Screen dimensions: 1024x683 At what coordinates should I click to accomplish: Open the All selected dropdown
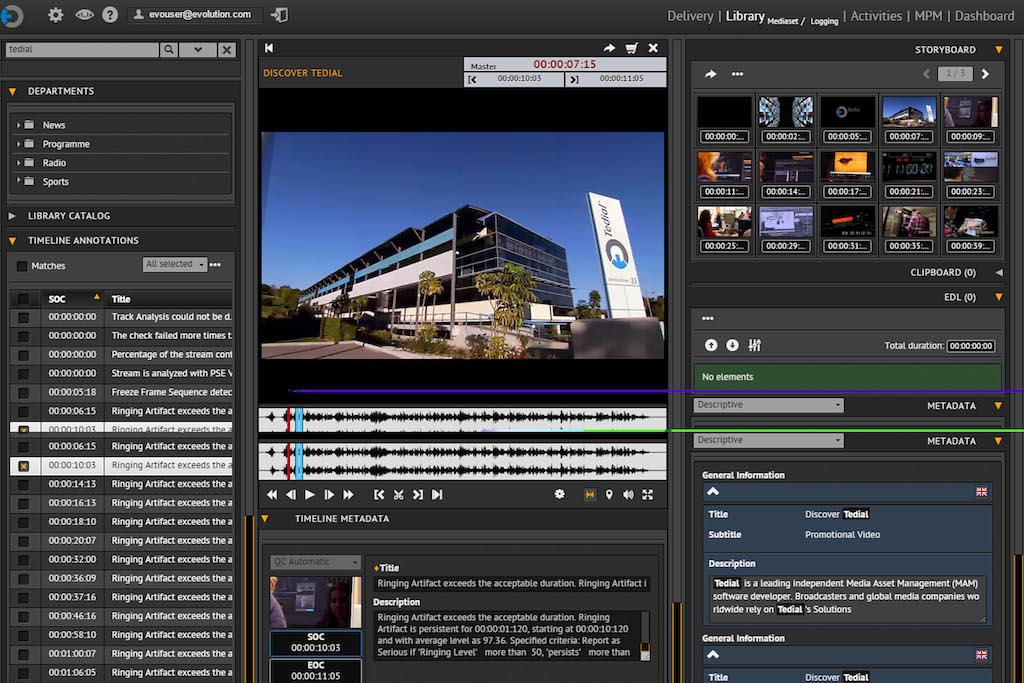click(x=174, y=264)
